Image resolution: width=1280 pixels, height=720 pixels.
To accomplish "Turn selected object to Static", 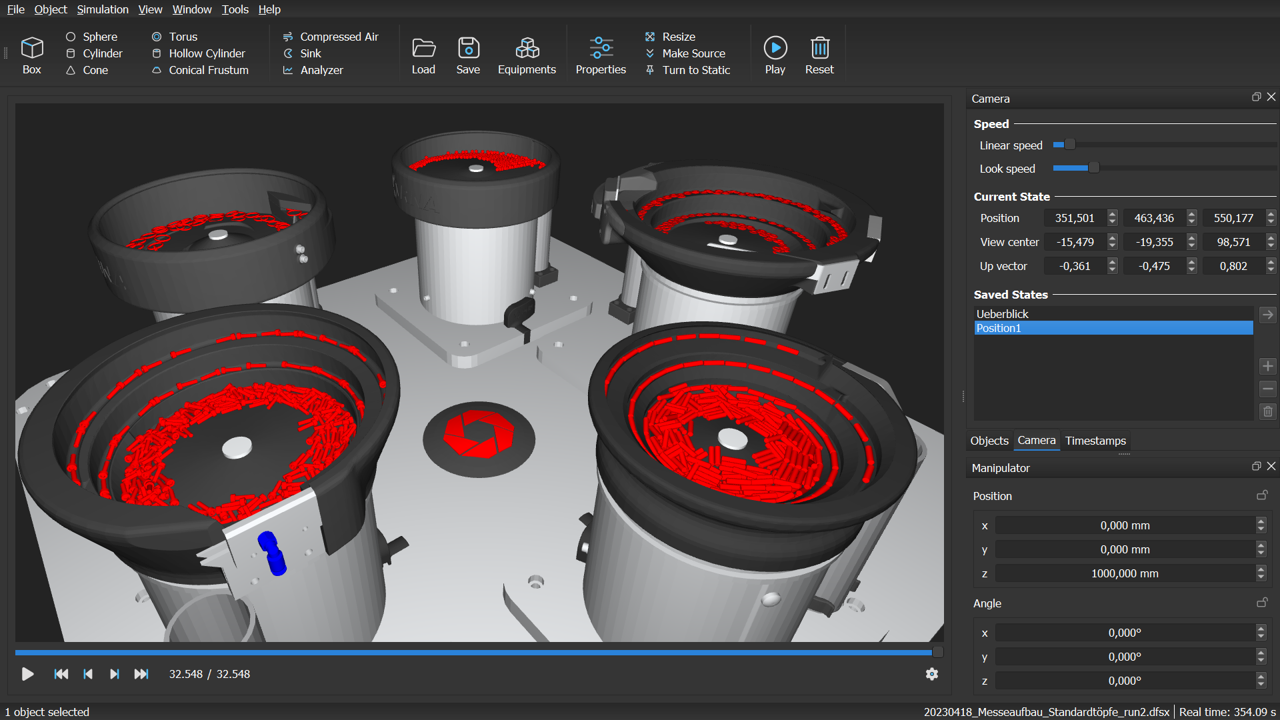I will 687,70.
